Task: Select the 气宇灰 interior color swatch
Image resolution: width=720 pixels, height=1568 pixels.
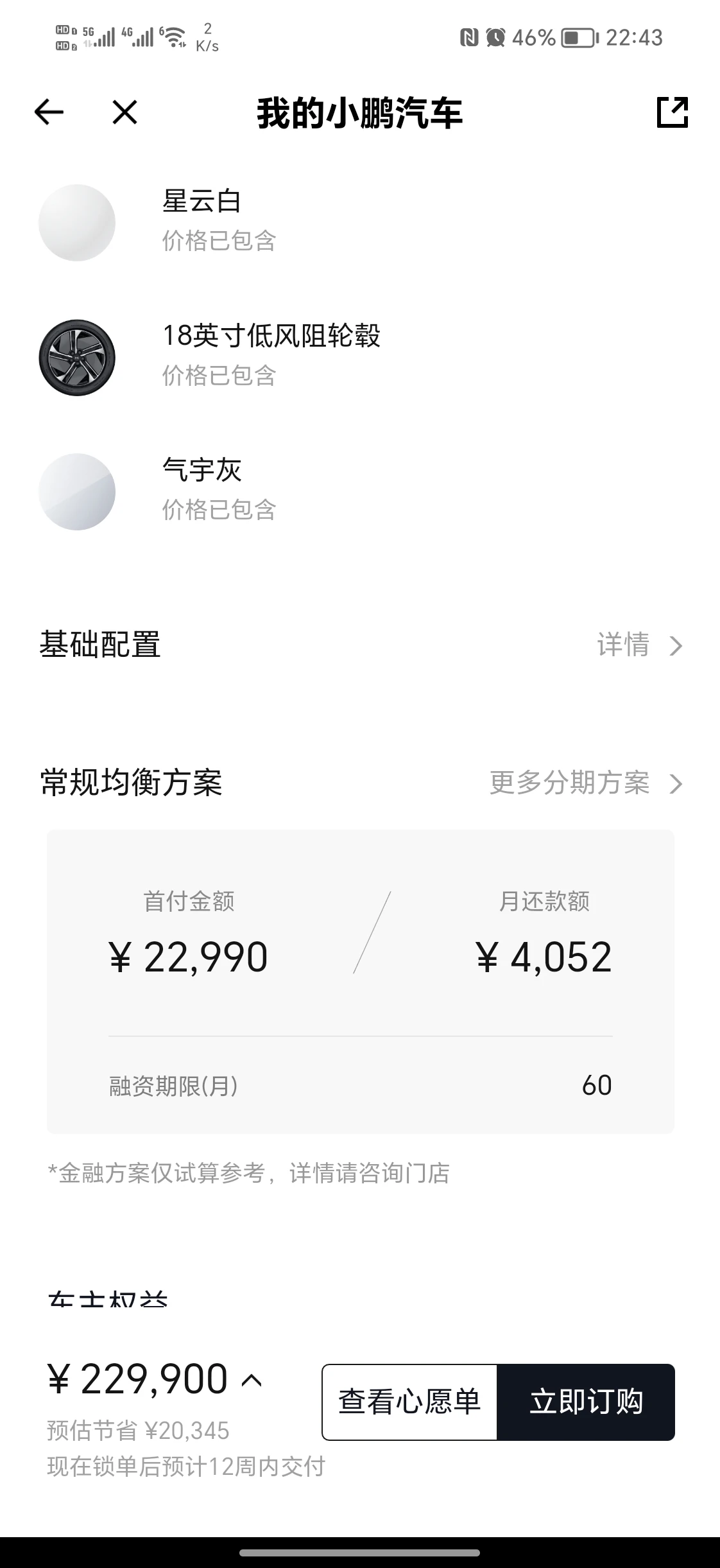Action: [77, 492]
